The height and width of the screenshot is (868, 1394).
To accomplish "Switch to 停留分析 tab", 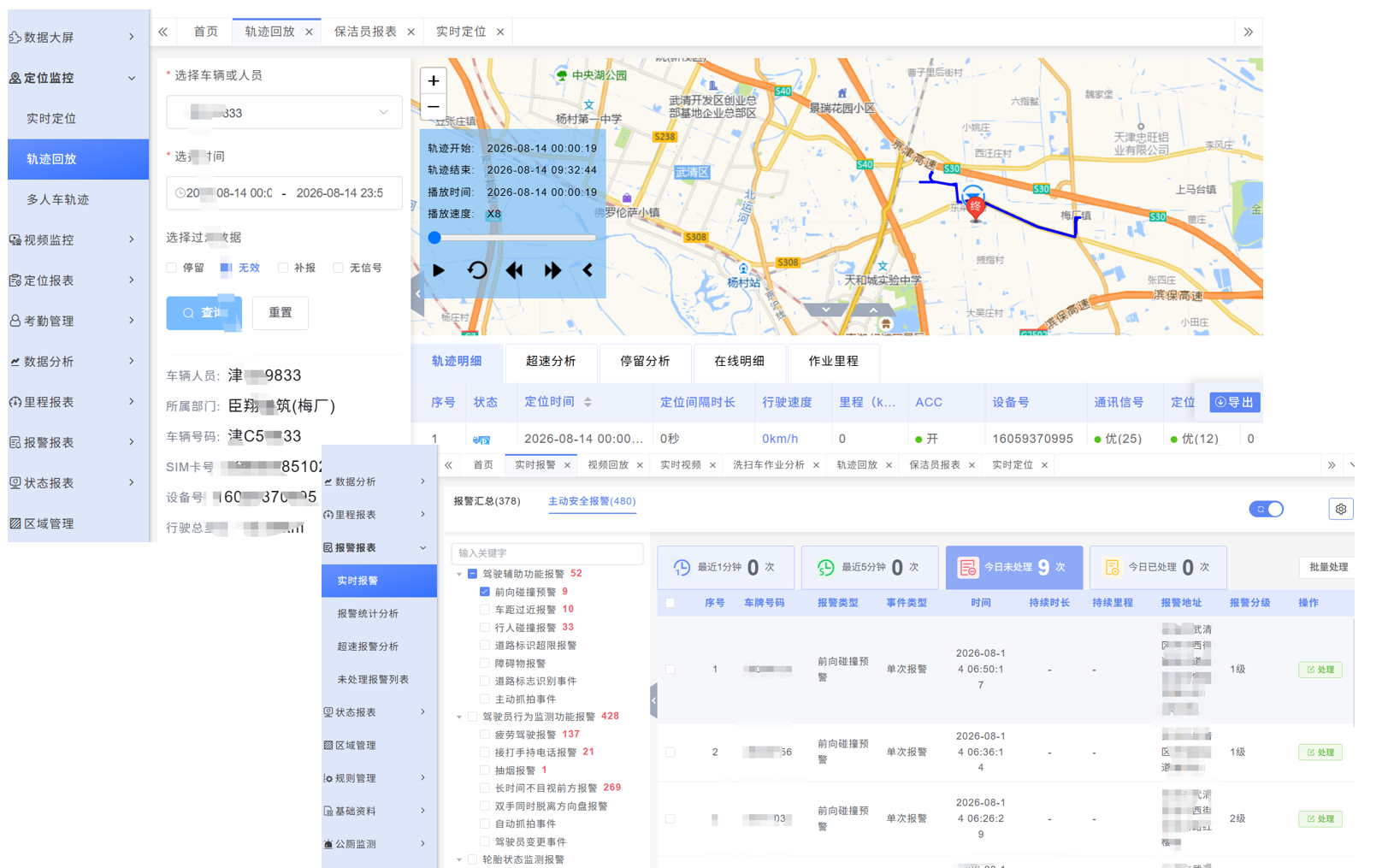I will coord(645,362).
